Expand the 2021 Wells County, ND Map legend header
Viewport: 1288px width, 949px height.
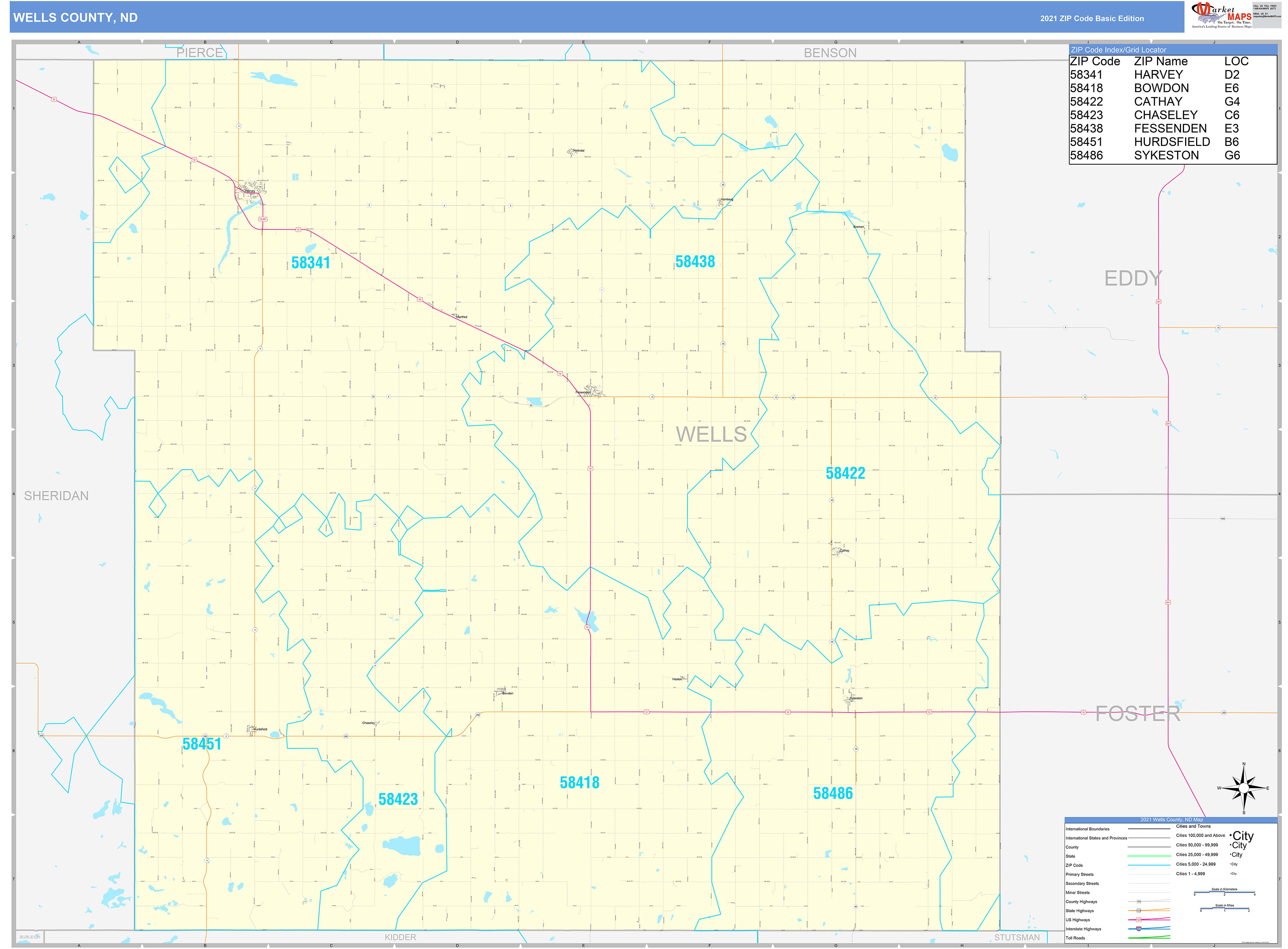point(1173,820)
